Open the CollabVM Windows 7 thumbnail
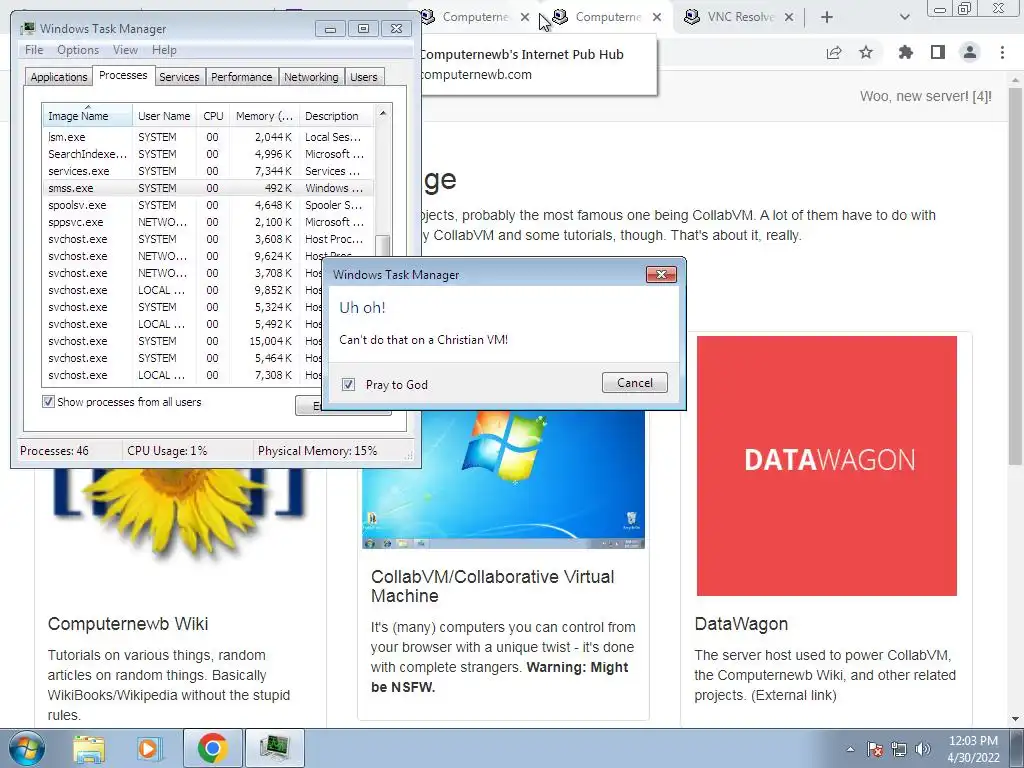 [504, 479]
